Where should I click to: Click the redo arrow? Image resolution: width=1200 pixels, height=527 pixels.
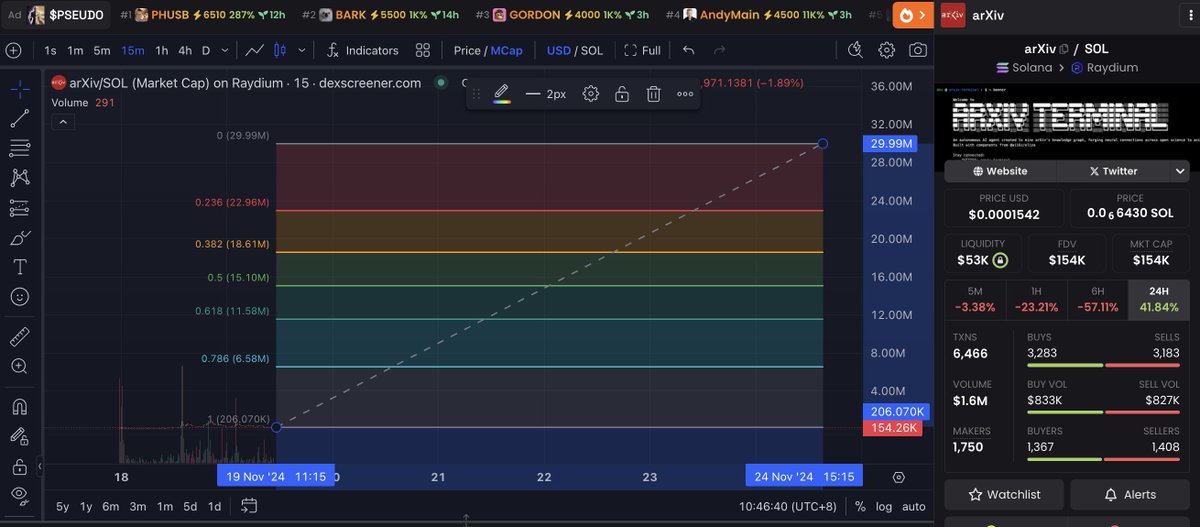719,50
